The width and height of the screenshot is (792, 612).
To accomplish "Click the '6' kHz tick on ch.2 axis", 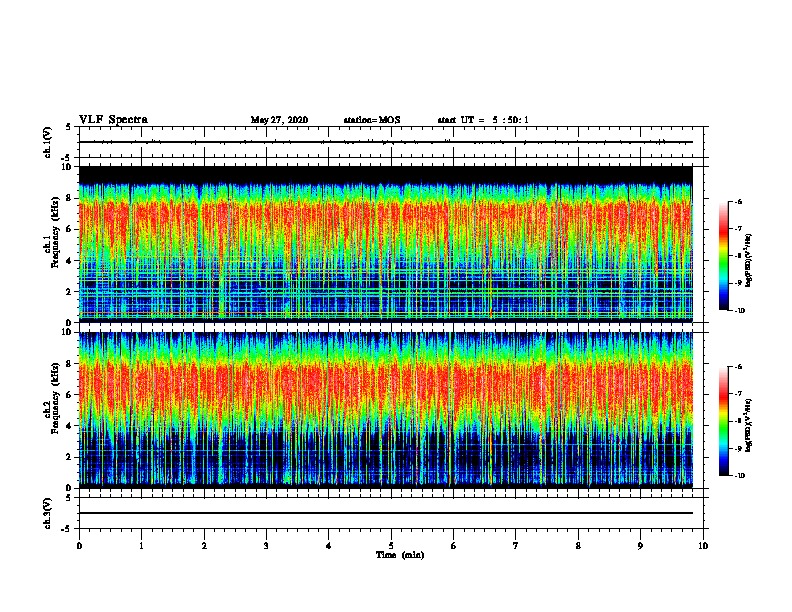I will (x=69, y=395).
